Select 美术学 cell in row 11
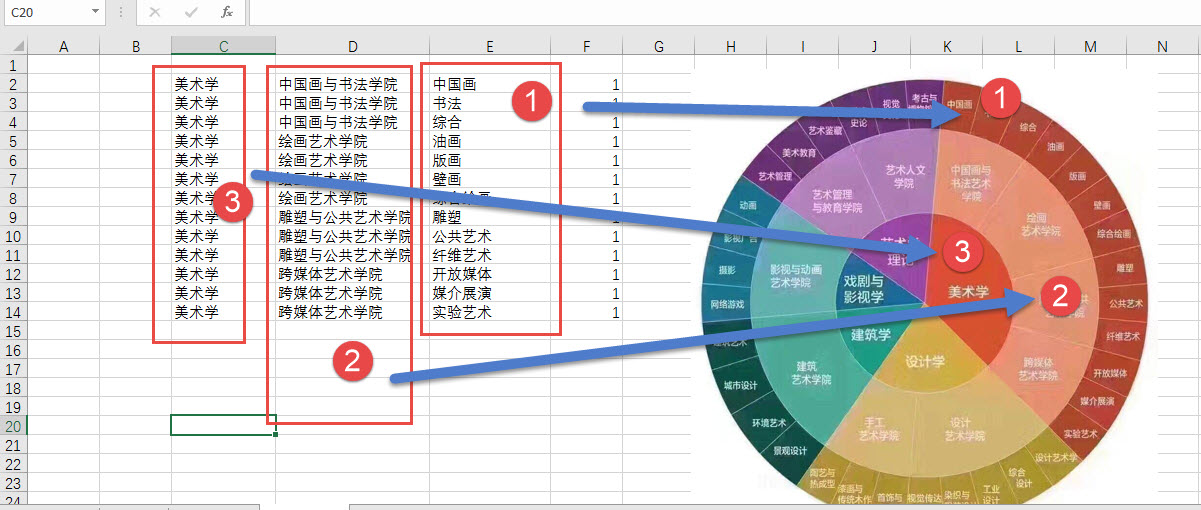Image resolution: width=1201 pixels, height=510 pixels. [x=223, y=255]
